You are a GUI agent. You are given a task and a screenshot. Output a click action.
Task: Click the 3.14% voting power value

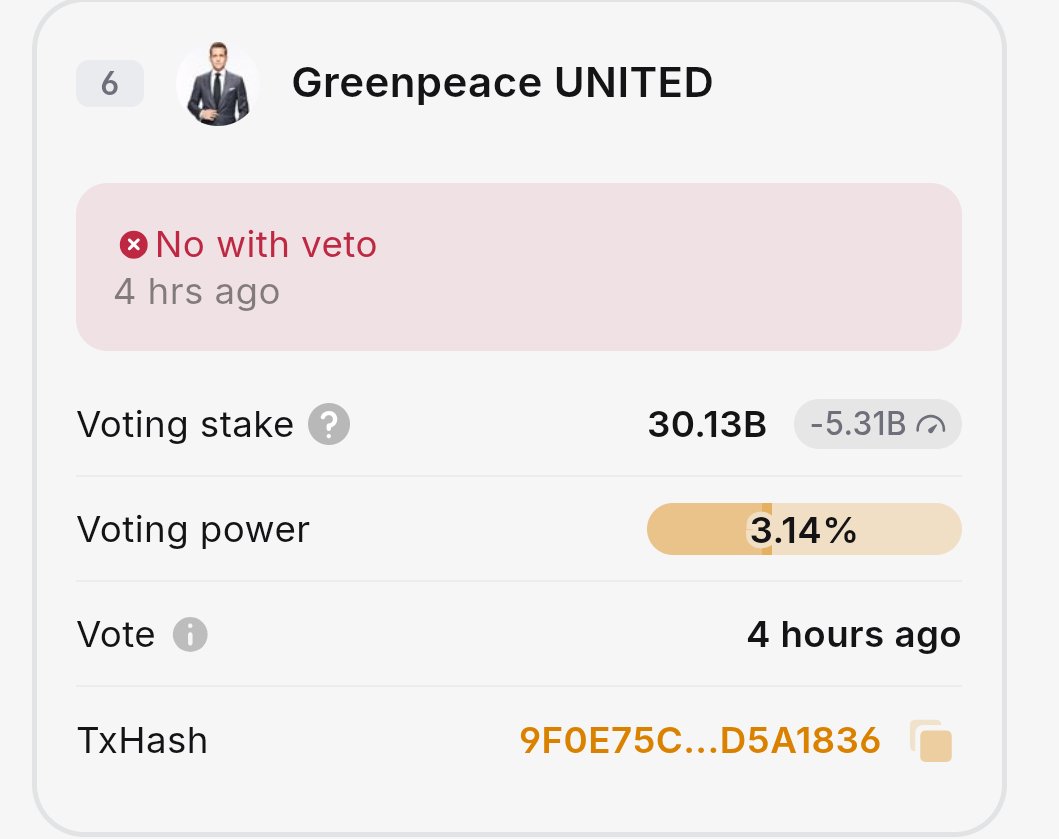pyautogui.click(x=804, y=530)
